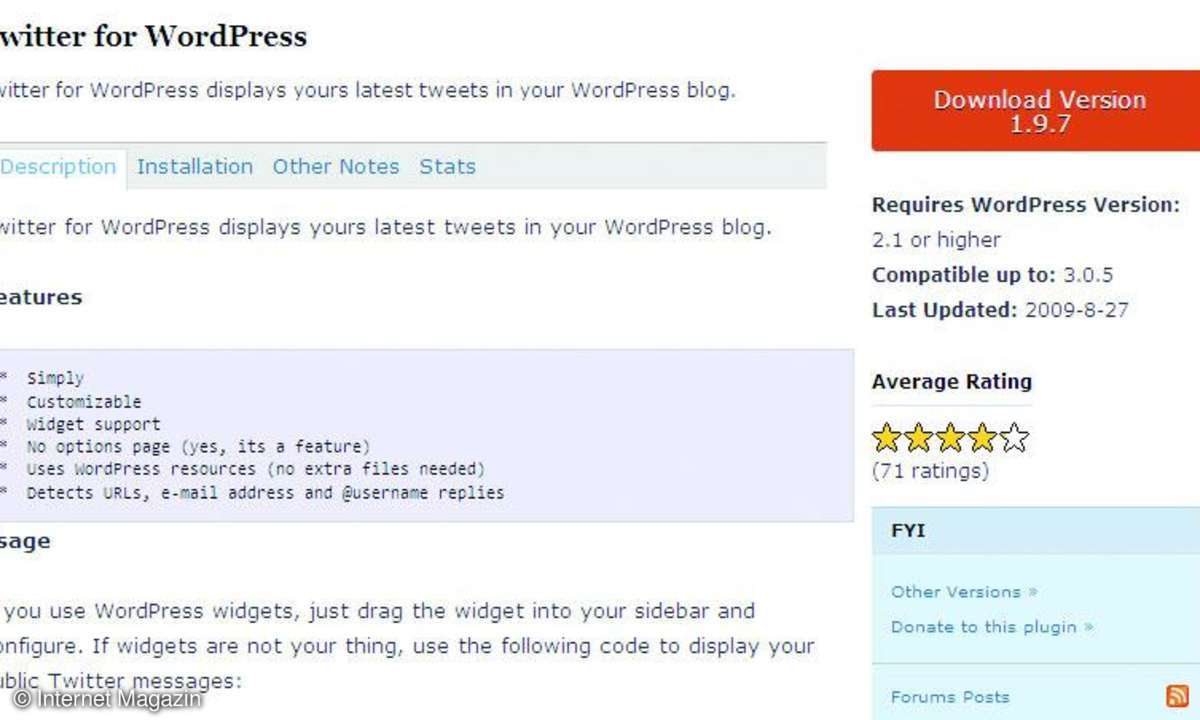The height and width of the screenshot is (720, 1200).
Task: Open the Forums Posts link
Action: 950,697
